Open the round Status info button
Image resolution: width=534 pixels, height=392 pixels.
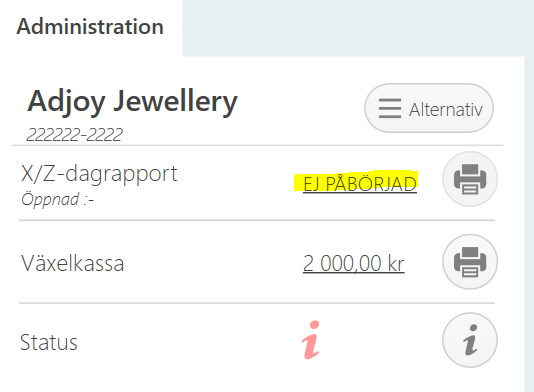pyautogui.click(x=470, y=340)
